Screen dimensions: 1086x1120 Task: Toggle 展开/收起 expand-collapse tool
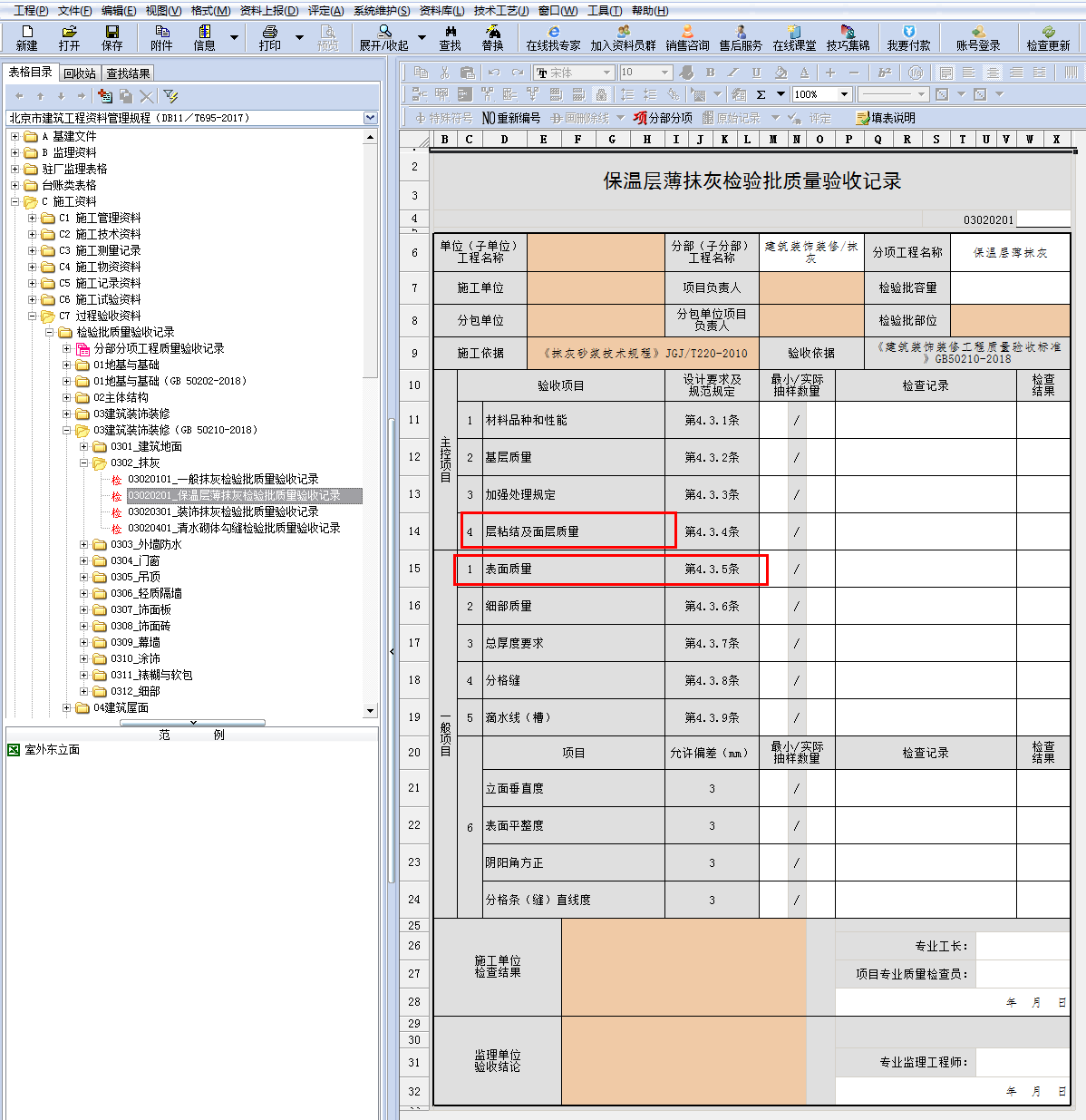point(384,37)
